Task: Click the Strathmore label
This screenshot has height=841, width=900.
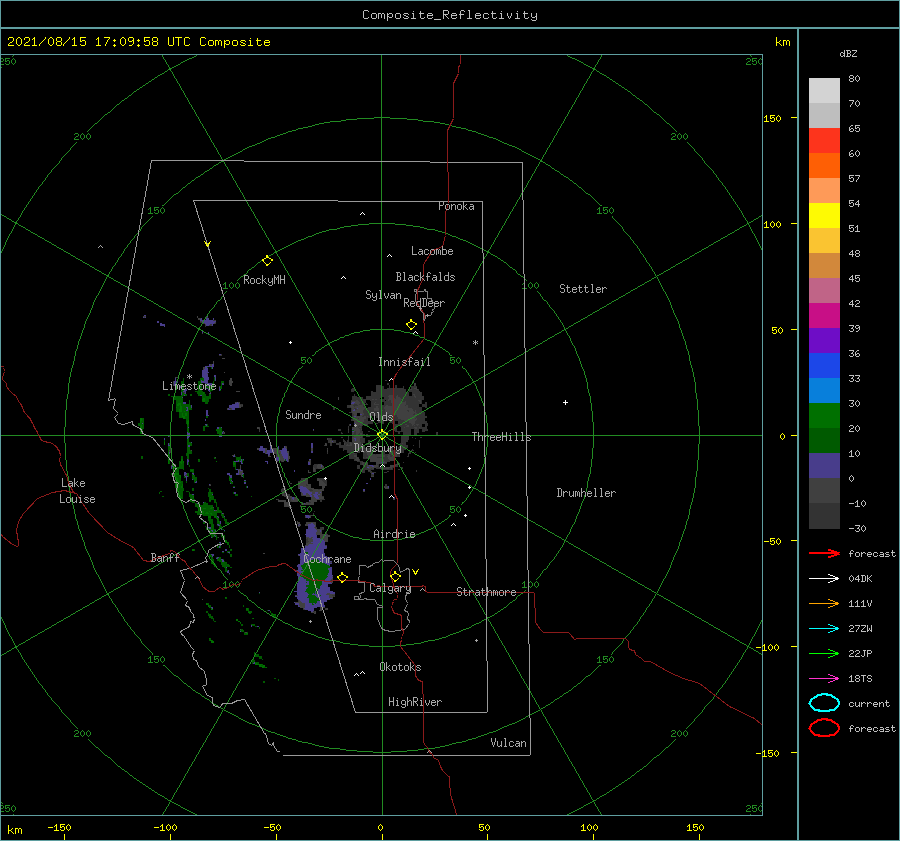Action: (x=486, y=592)
